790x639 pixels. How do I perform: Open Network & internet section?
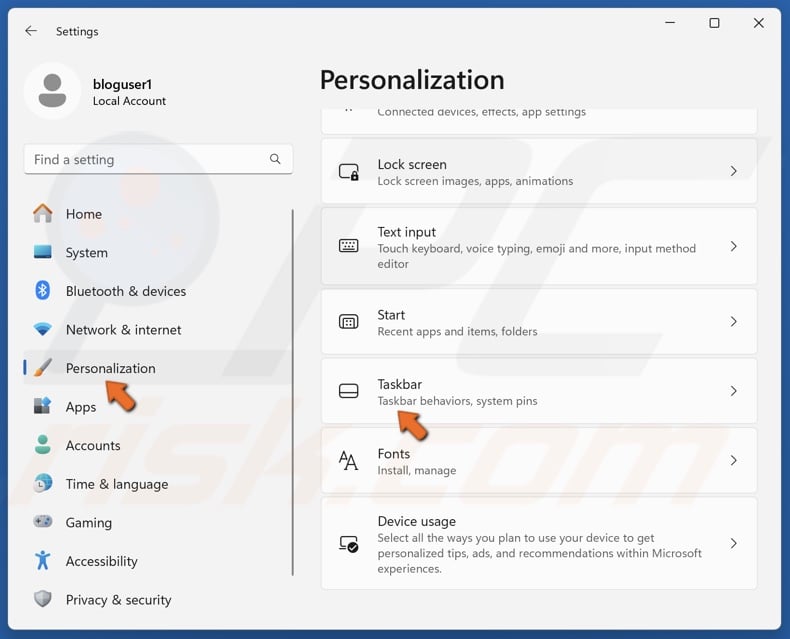point(157,330)
